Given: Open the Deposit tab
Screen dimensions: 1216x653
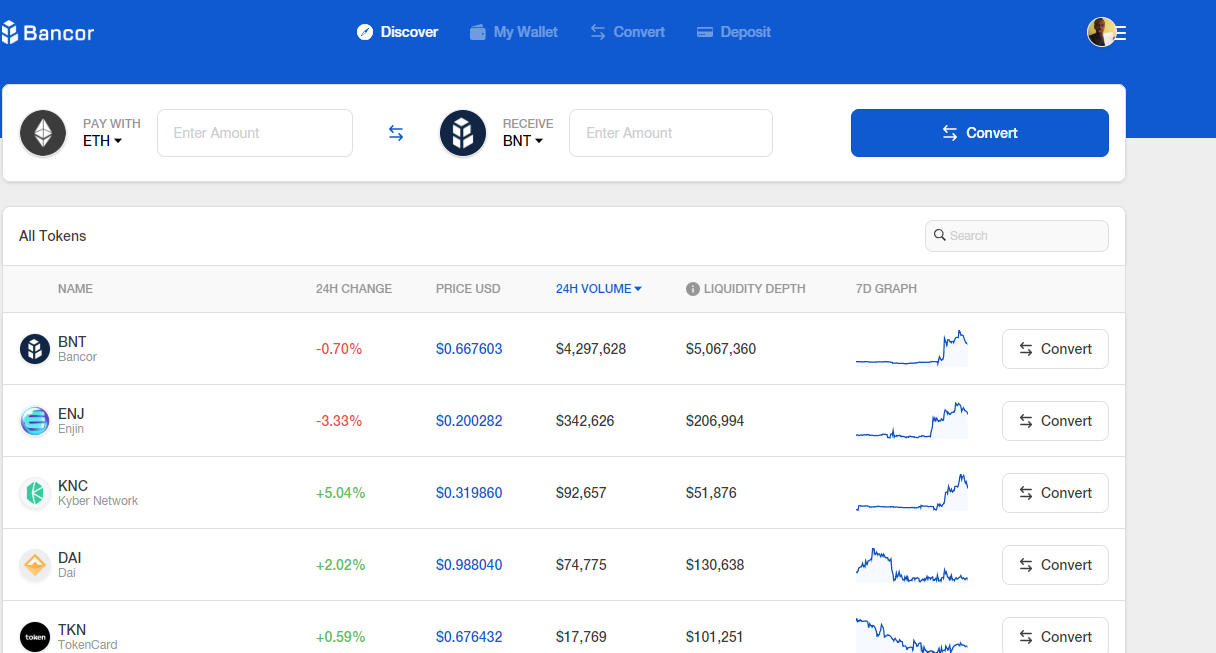Looking at the screenshot, I should [734, 32].
